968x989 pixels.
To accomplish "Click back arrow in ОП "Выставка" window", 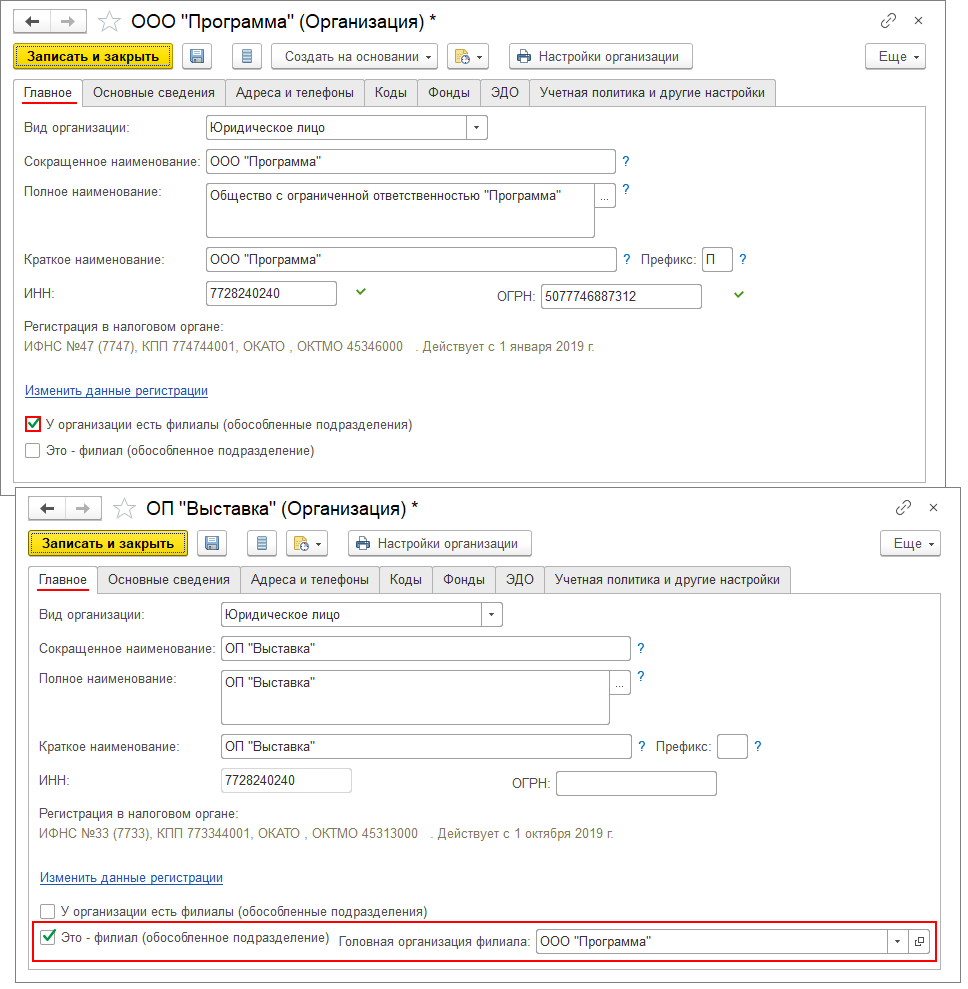I will [47, 509].
